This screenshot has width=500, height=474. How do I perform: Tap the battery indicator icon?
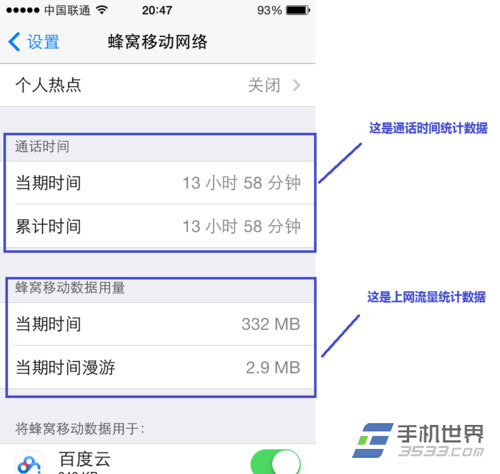(298, 10)
